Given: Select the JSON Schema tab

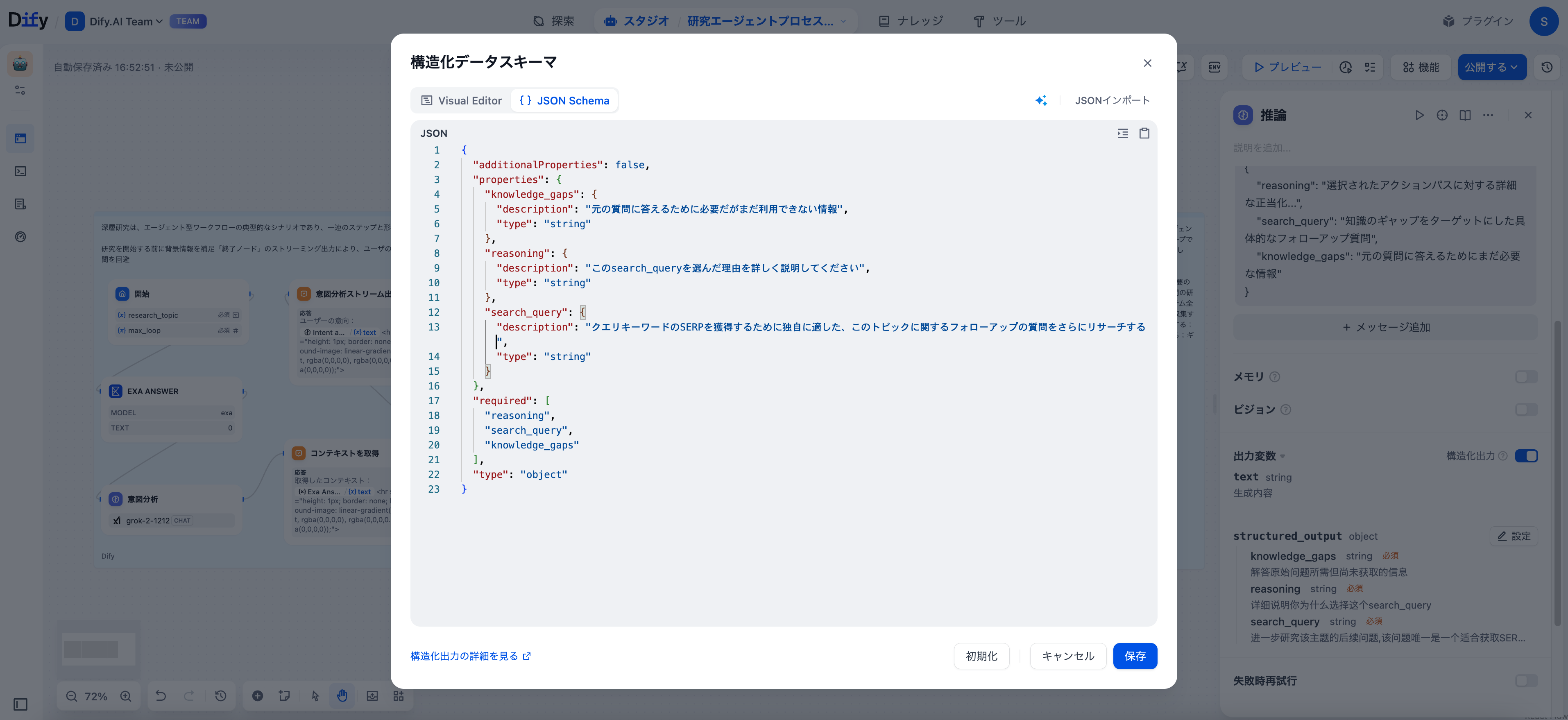Looking at the screenshot, I should pos(564,100).
